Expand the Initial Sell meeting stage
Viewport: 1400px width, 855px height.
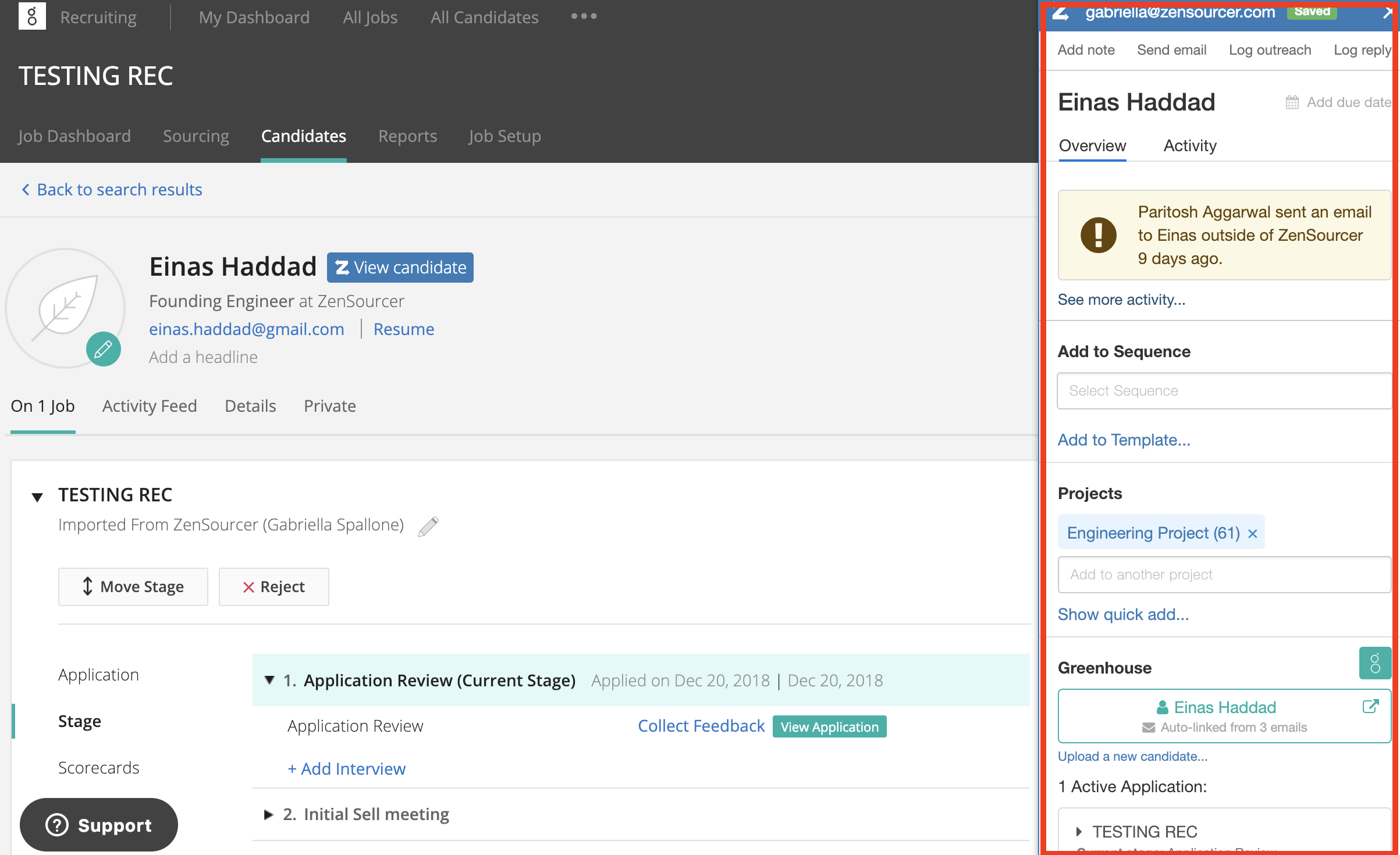tap(268, 814)
